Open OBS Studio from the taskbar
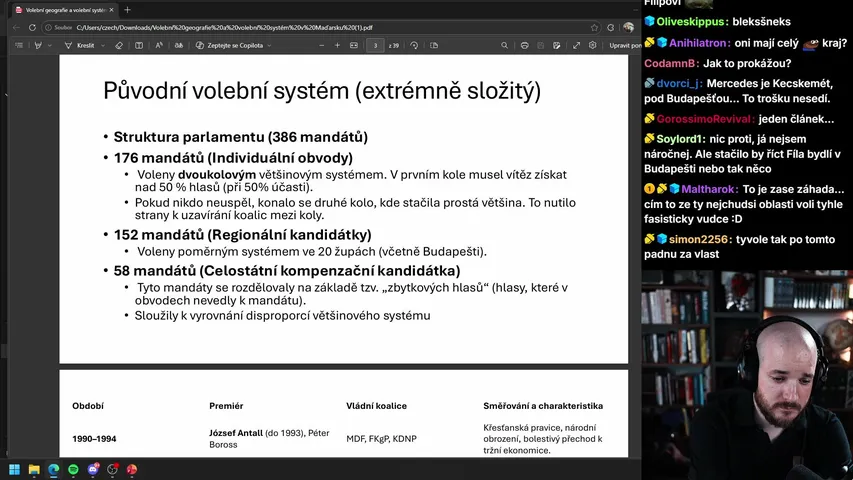The image size is (853, 480). coord(113,469)
